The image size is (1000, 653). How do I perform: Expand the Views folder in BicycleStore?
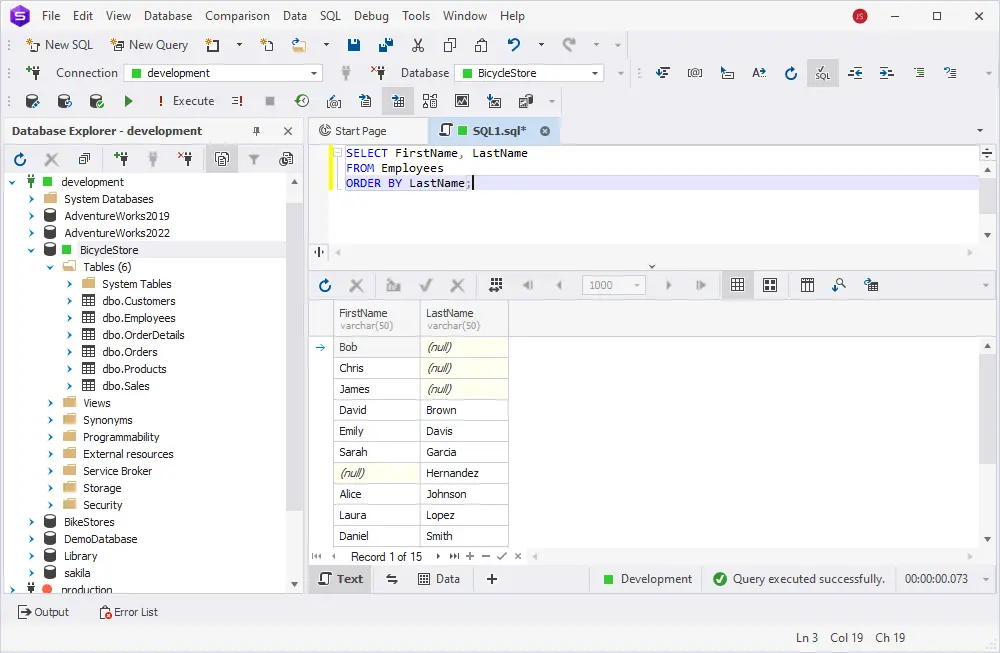pos(50,403)
